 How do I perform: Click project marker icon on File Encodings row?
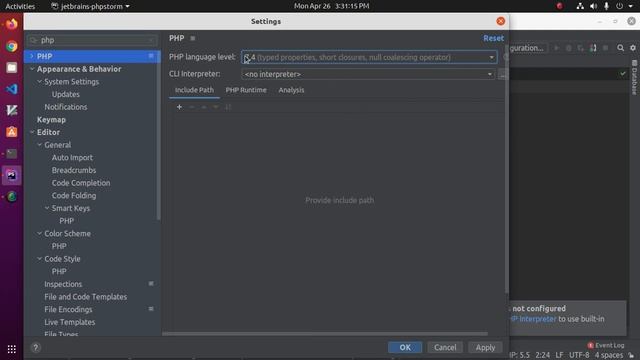[x=151, y=309]
